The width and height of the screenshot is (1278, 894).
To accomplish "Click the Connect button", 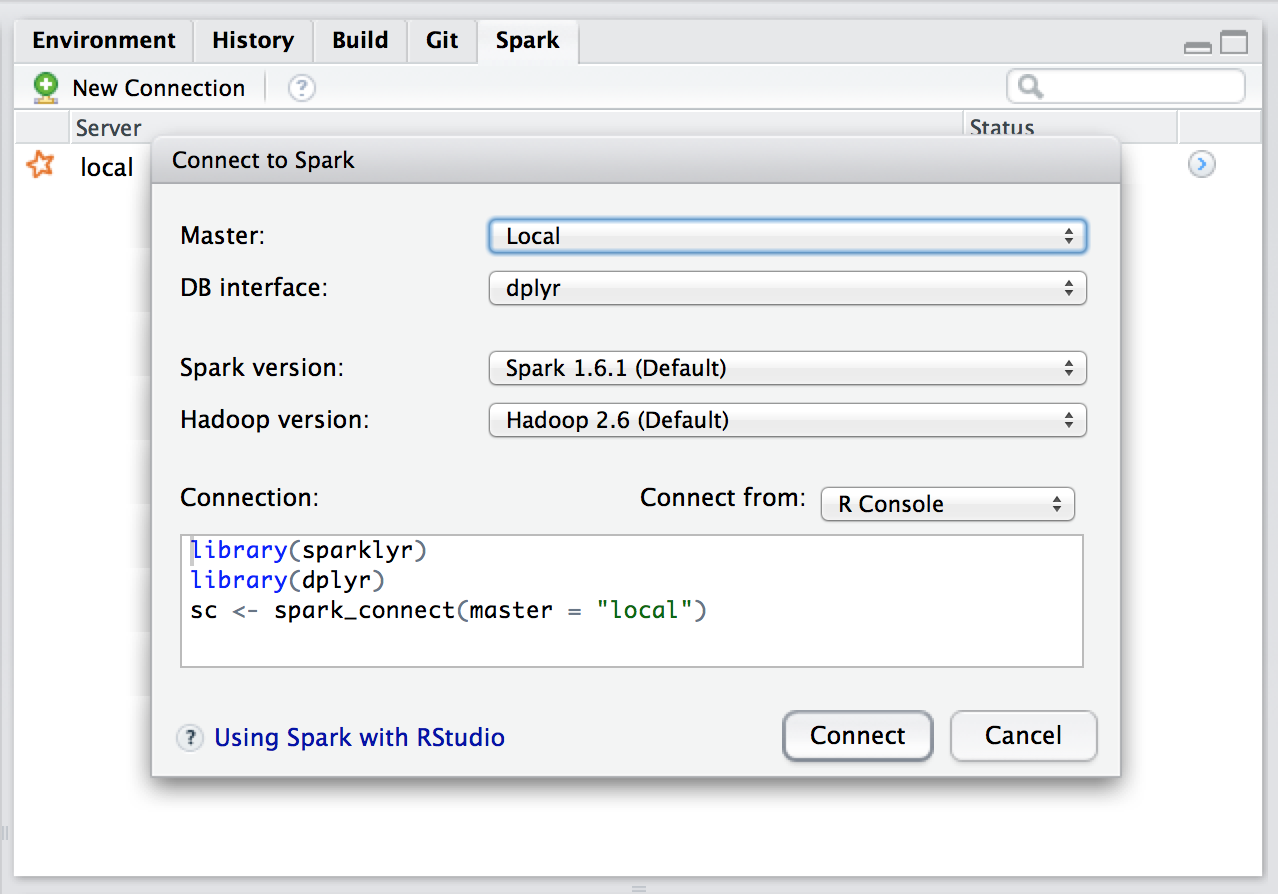I will 858,736.
